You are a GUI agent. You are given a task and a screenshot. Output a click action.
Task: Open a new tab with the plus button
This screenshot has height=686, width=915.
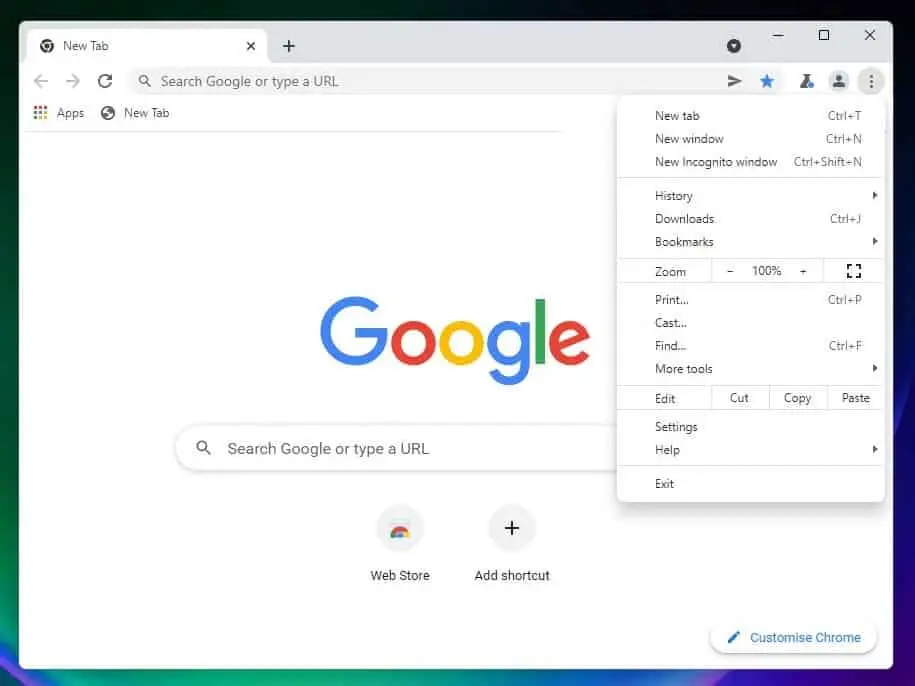(x=289, y=46)
